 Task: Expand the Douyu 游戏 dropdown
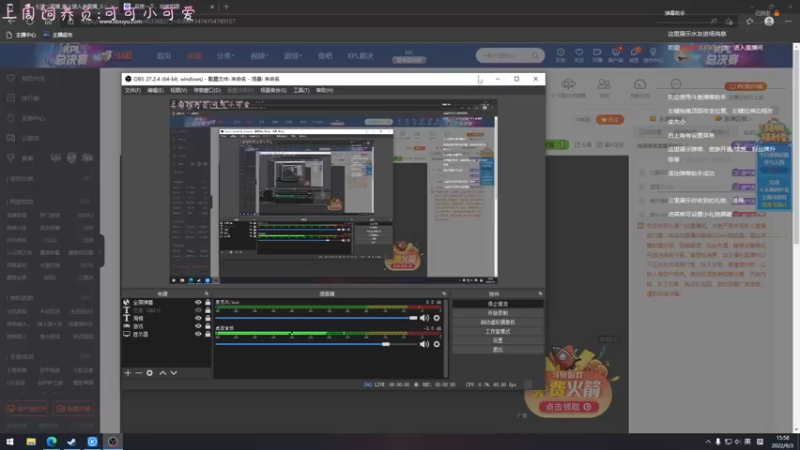293,56
